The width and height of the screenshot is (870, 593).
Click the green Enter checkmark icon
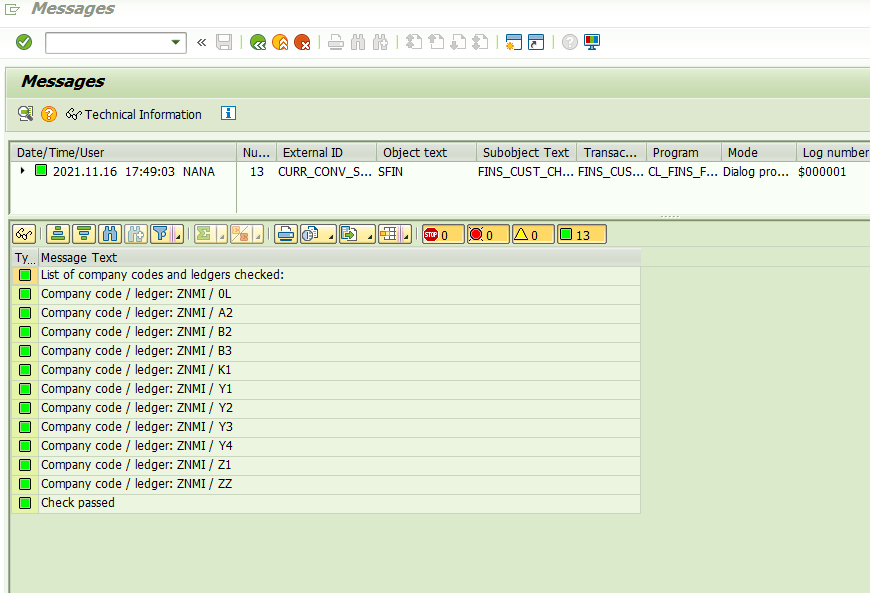pos(24,42)
